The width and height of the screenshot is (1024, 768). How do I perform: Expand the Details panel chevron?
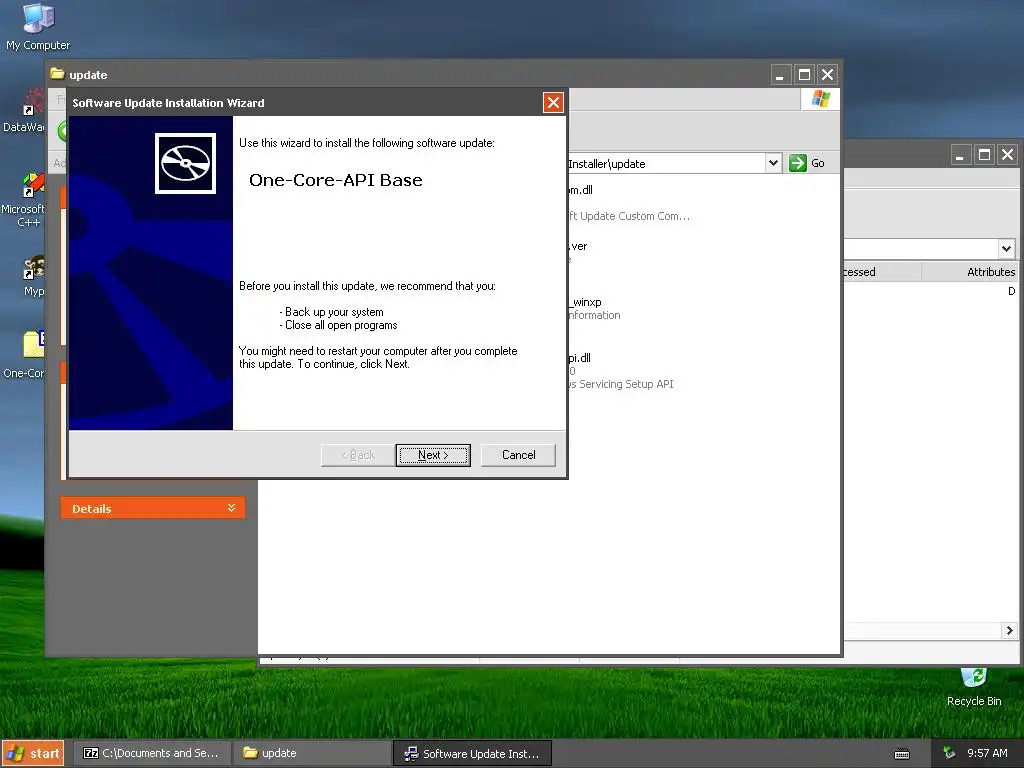tap(231, 508)
